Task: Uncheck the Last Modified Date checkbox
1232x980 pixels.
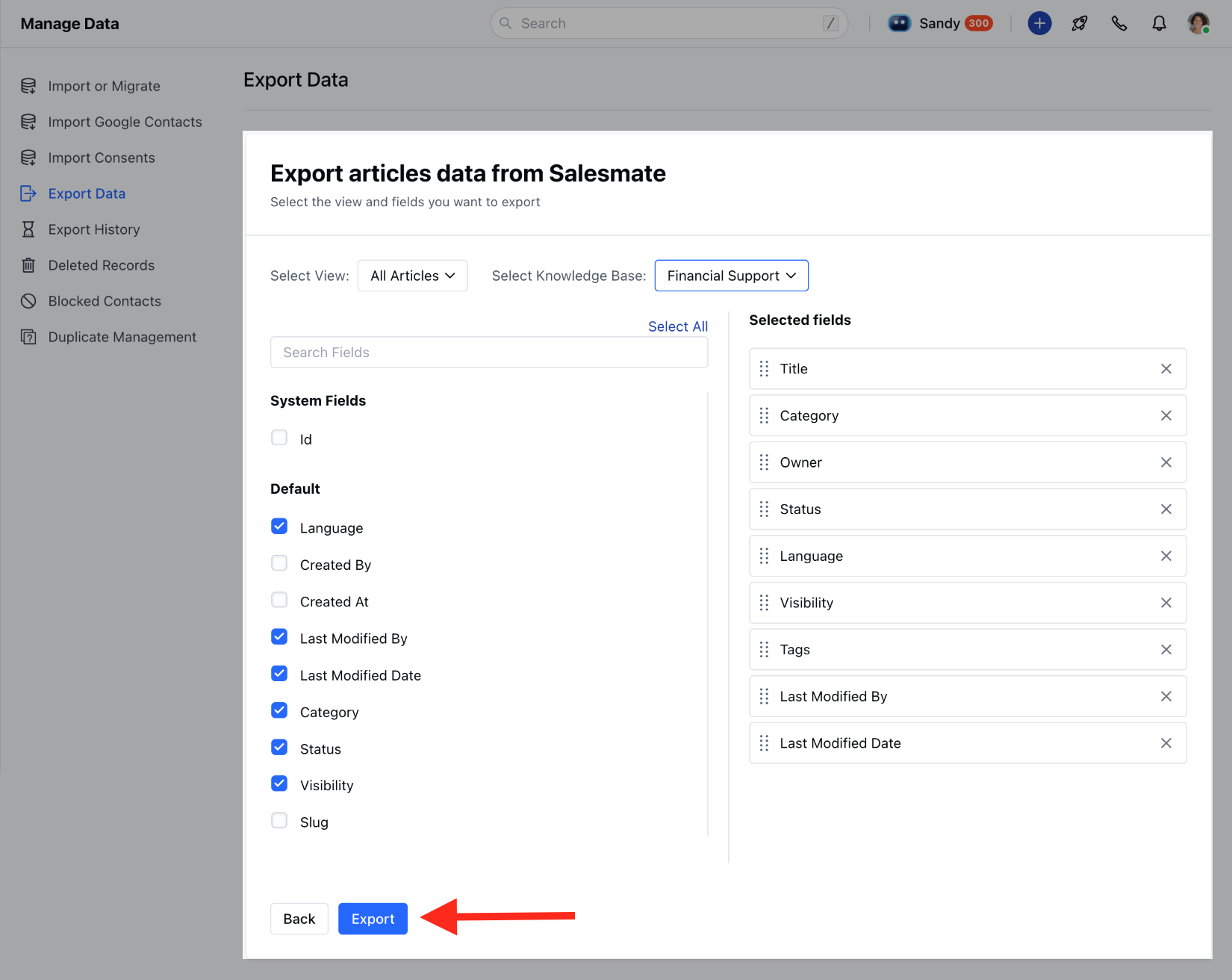Action: (x=279, y=674)
